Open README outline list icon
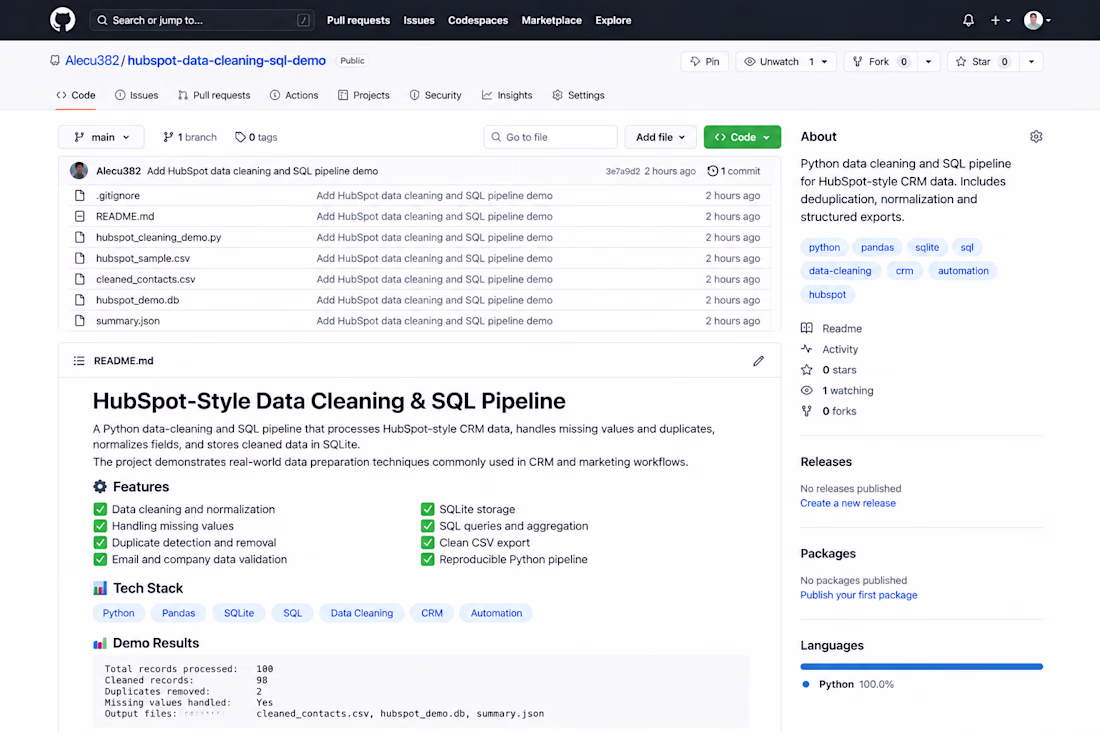Screen dimensions: 1100x733 79,361
